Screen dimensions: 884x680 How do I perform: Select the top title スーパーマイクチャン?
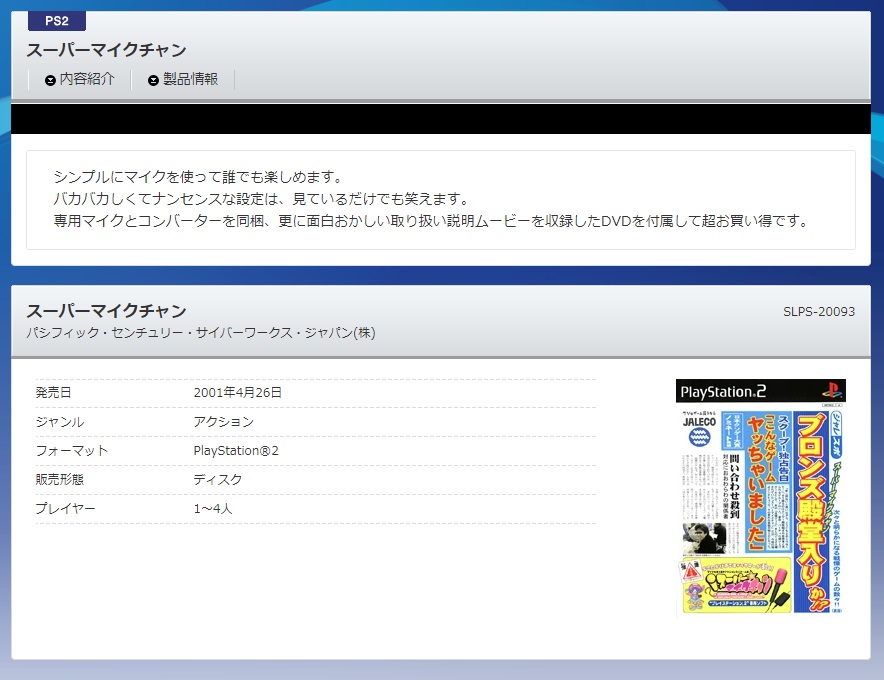(x=107, y=50)
